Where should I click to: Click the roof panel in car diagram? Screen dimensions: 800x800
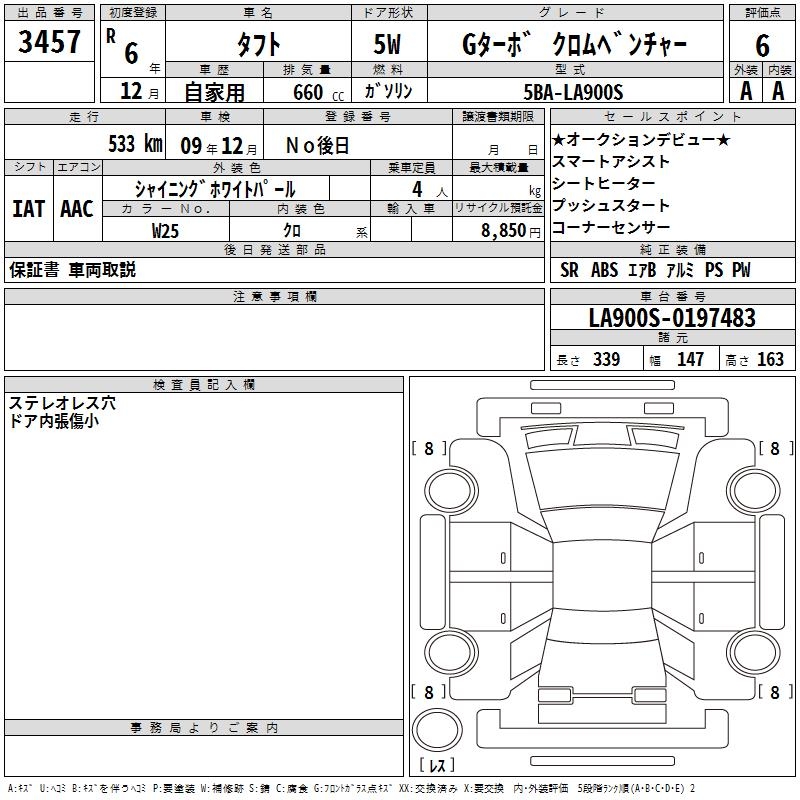coord(602,575)
